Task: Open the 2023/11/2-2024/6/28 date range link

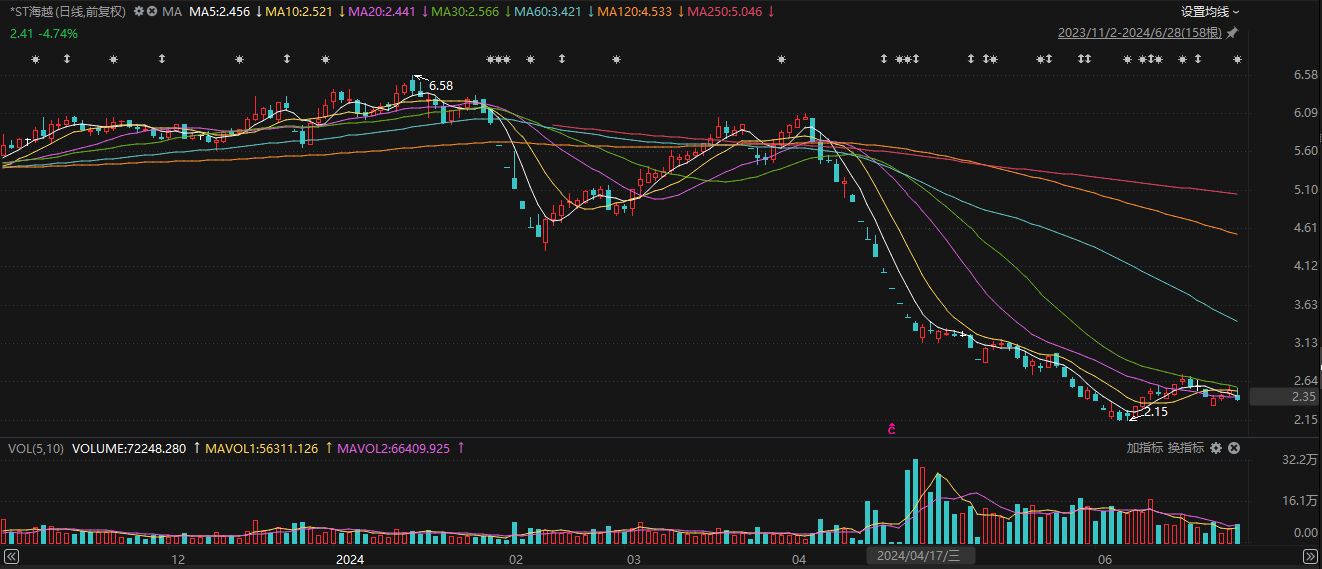Action: [x=1140, y=33]
